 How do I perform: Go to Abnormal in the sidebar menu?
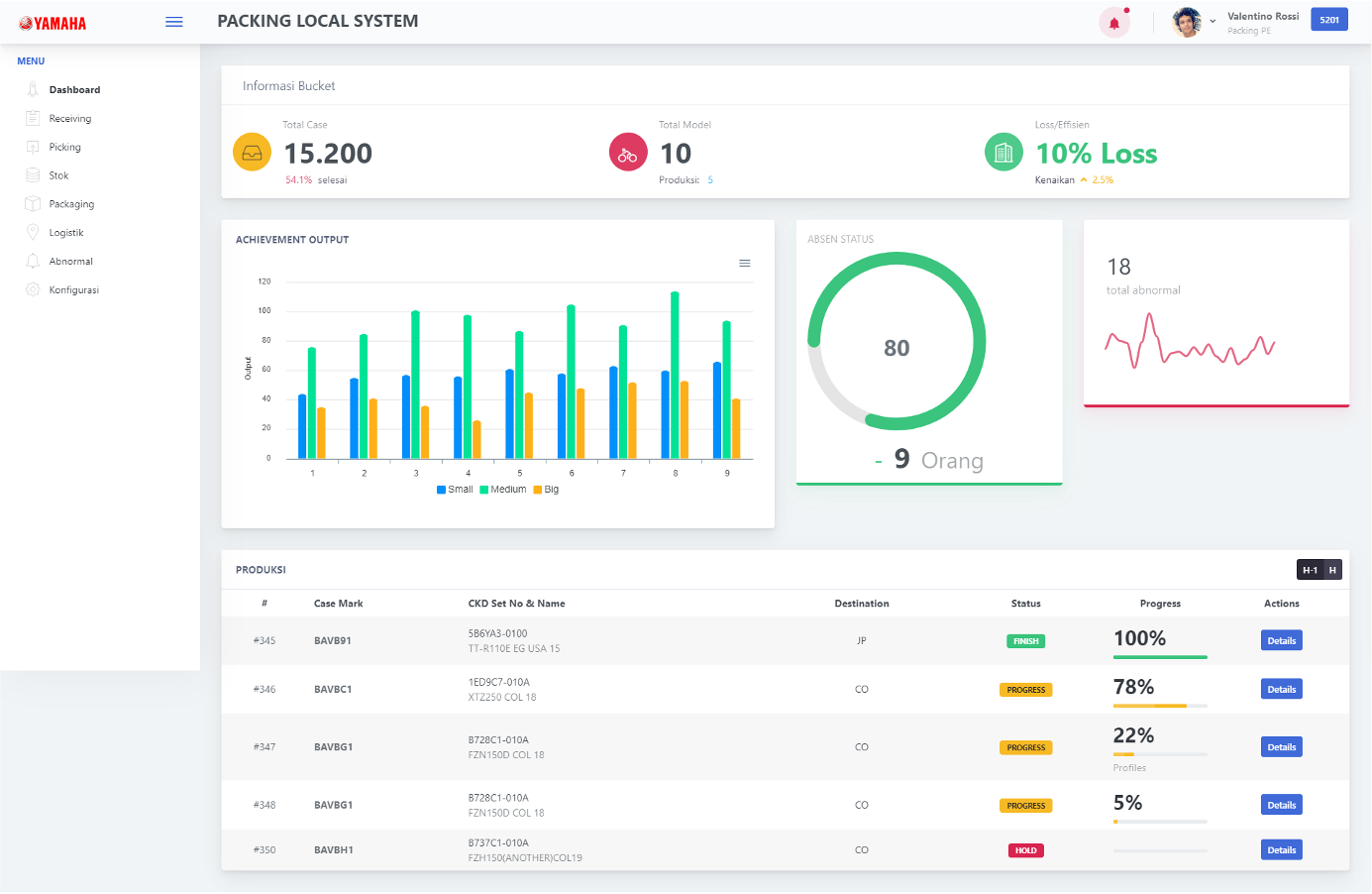(x=71, y=262)
